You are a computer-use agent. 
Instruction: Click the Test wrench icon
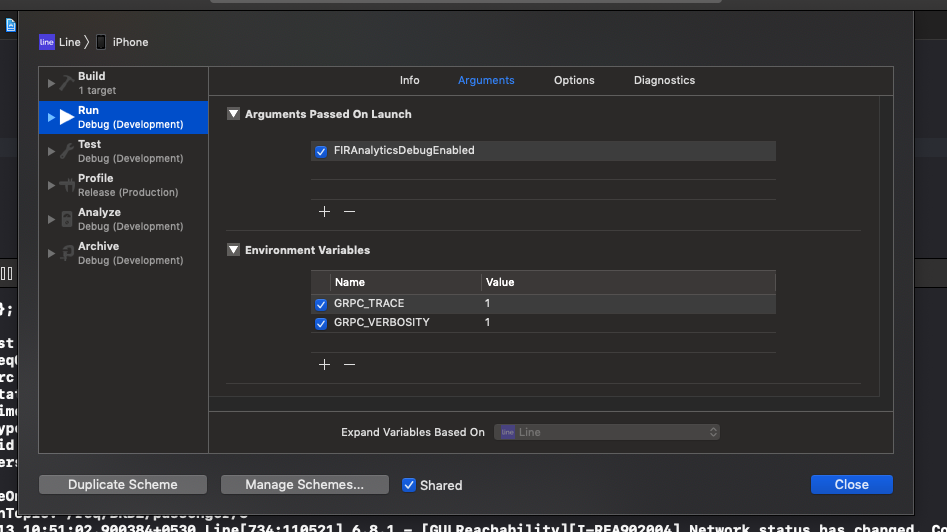tap(66, 151)
